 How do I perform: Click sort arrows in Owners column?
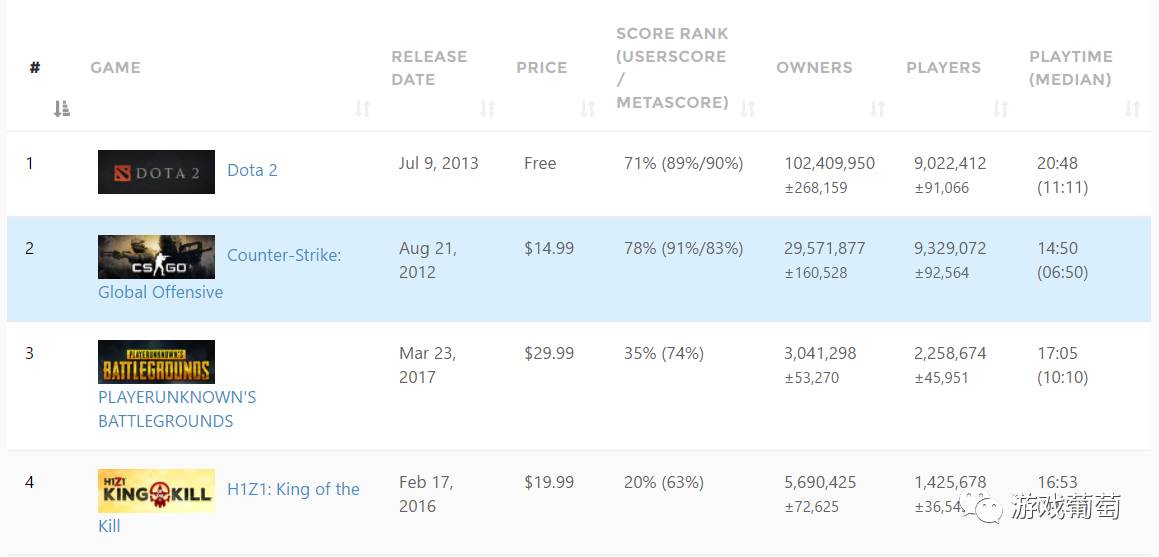tap(877, 109)
